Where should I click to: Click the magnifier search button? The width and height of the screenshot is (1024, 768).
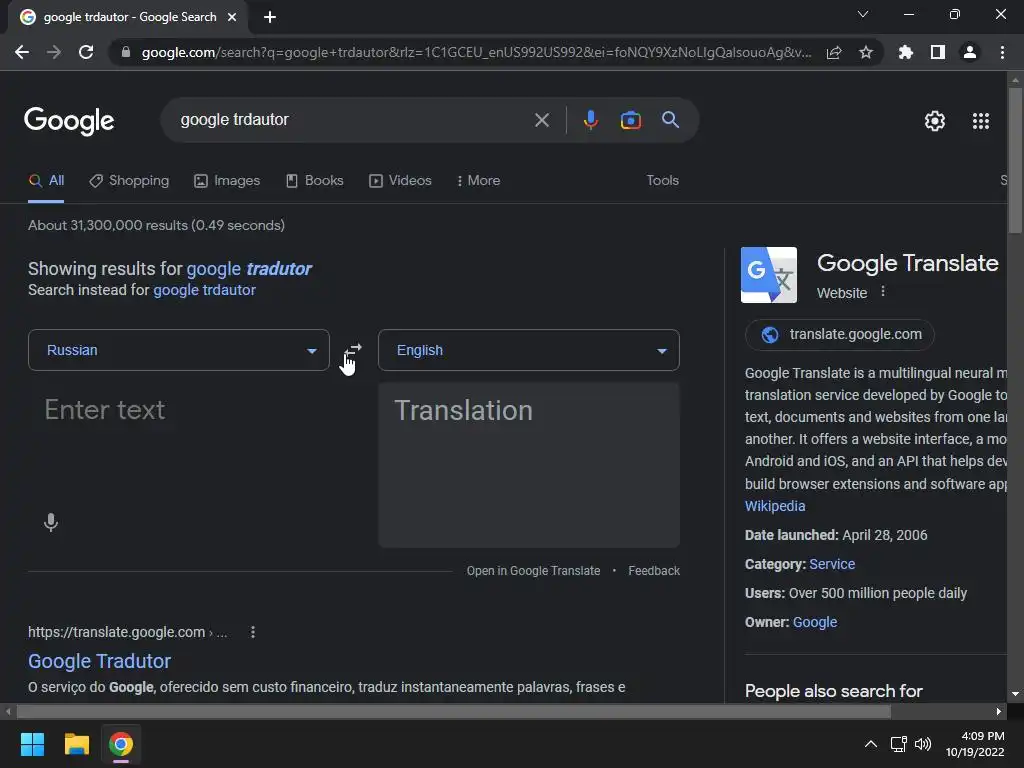click(670, 120)
